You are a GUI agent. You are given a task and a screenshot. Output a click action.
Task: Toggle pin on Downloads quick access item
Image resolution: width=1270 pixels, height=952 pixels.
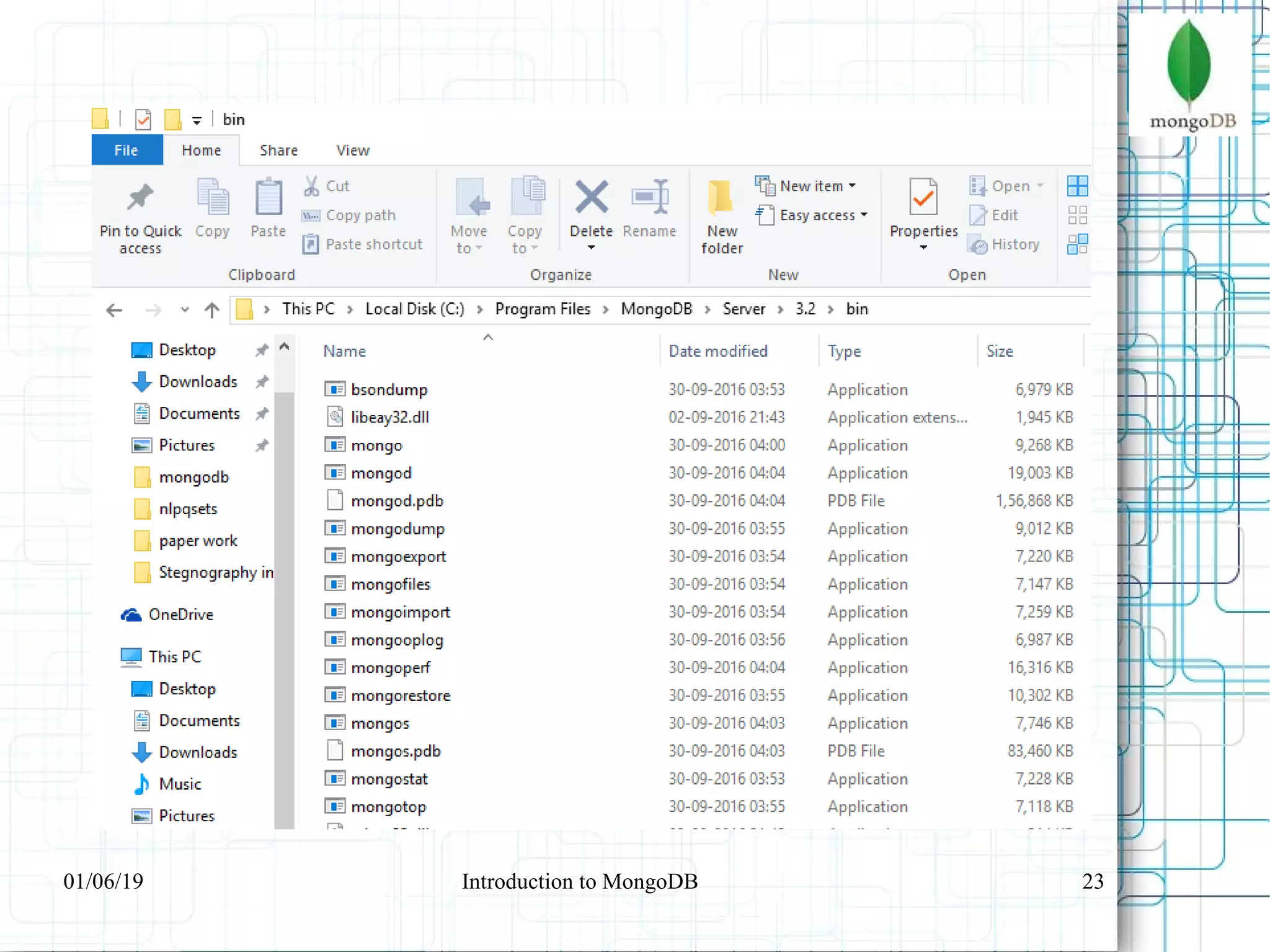coord(262,382)
